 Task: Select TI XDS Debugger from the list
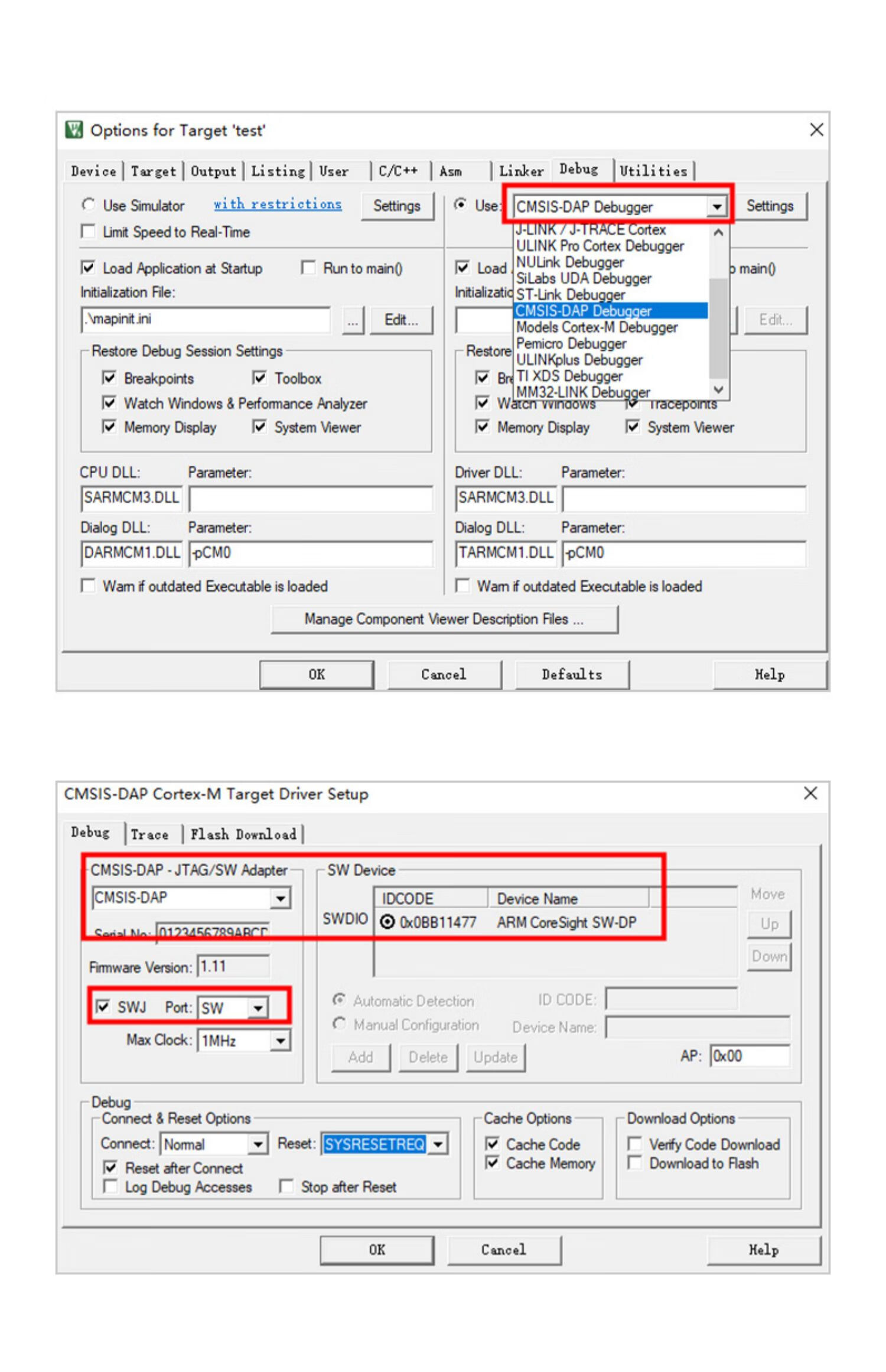click(x=611, y=376)
